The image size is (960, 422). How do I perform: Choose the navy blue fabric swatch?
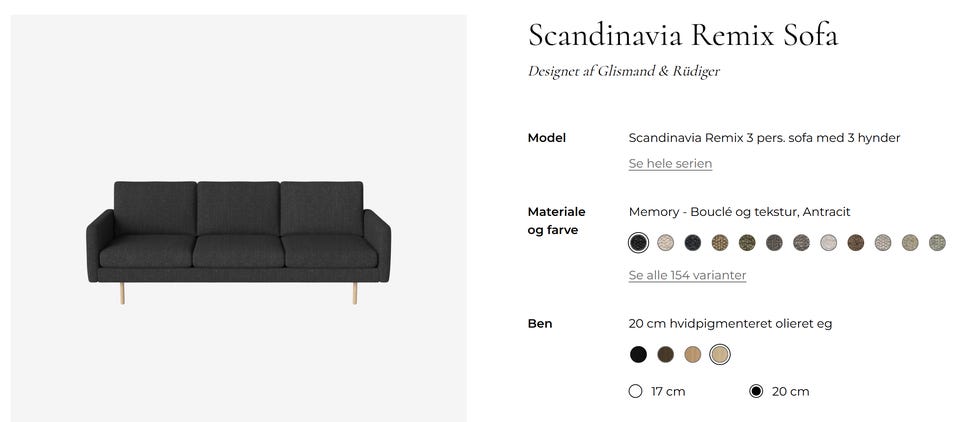(x=693, y=242)
